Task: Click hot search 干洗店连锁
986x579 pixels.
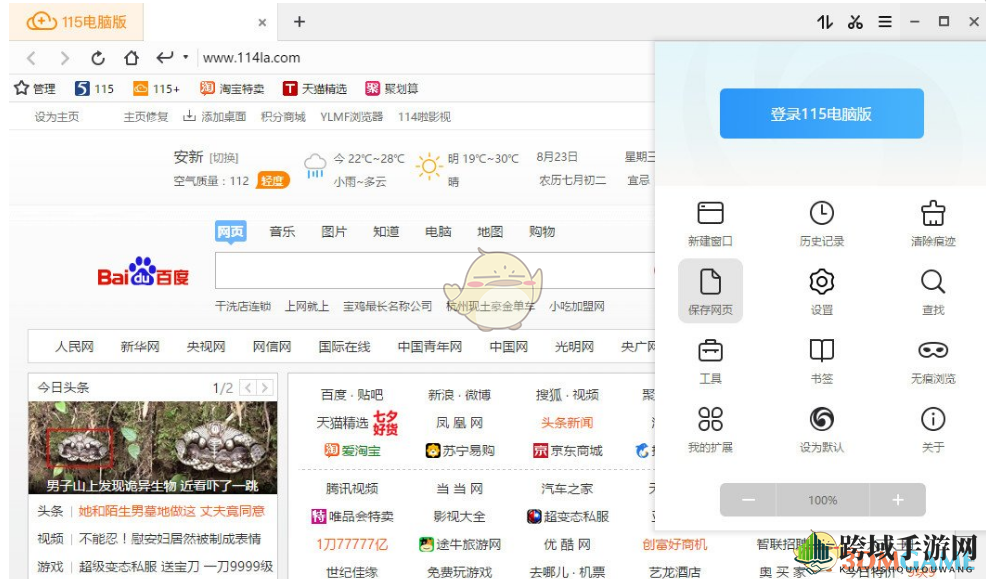Action: pyautogui.click(x=243, y=306)
